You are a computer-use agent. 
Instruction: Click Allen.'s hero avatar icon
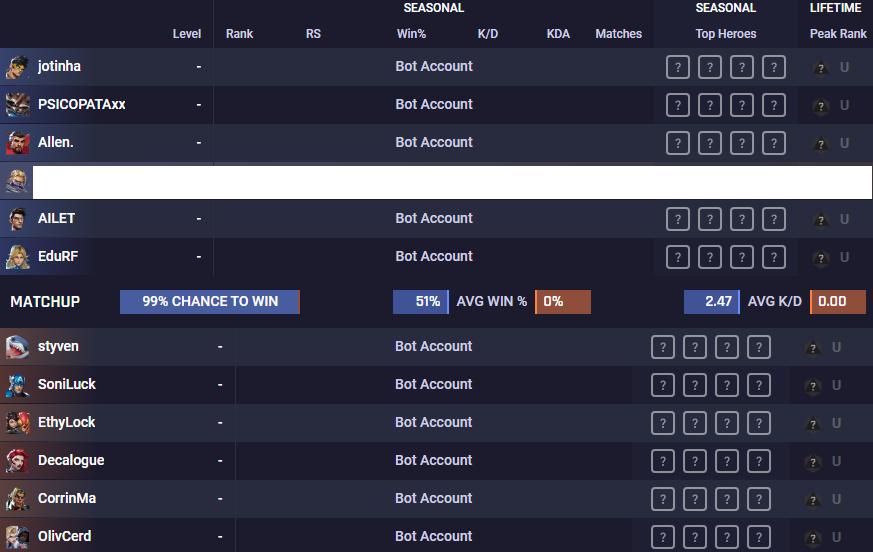coord(17,143)
